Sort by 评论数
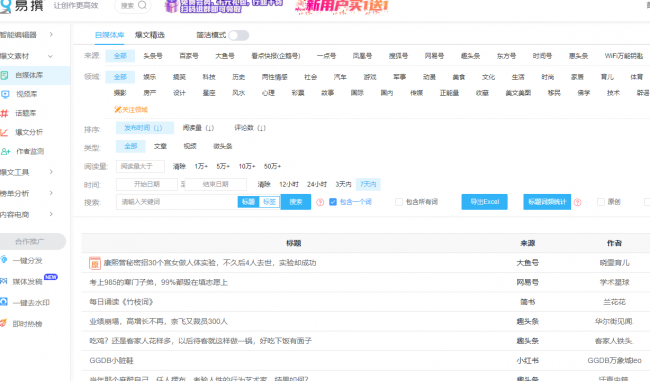650x381 pixels. tap(250, 128)
